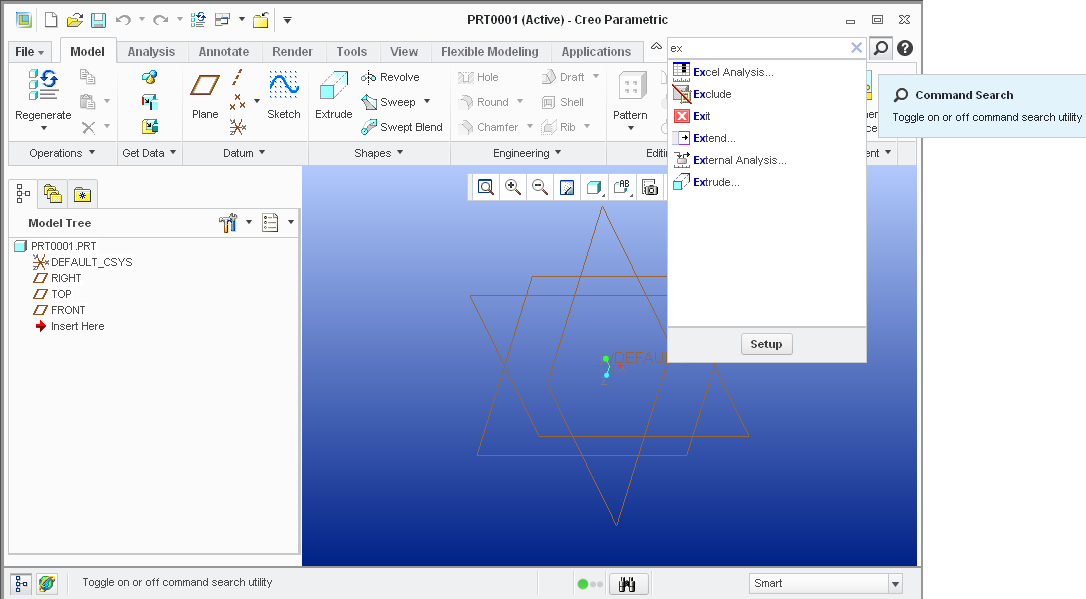The width and height of the screenshot is (1086, 599).
Task: Switch to the Tools tab
Action: pos(352,52)
